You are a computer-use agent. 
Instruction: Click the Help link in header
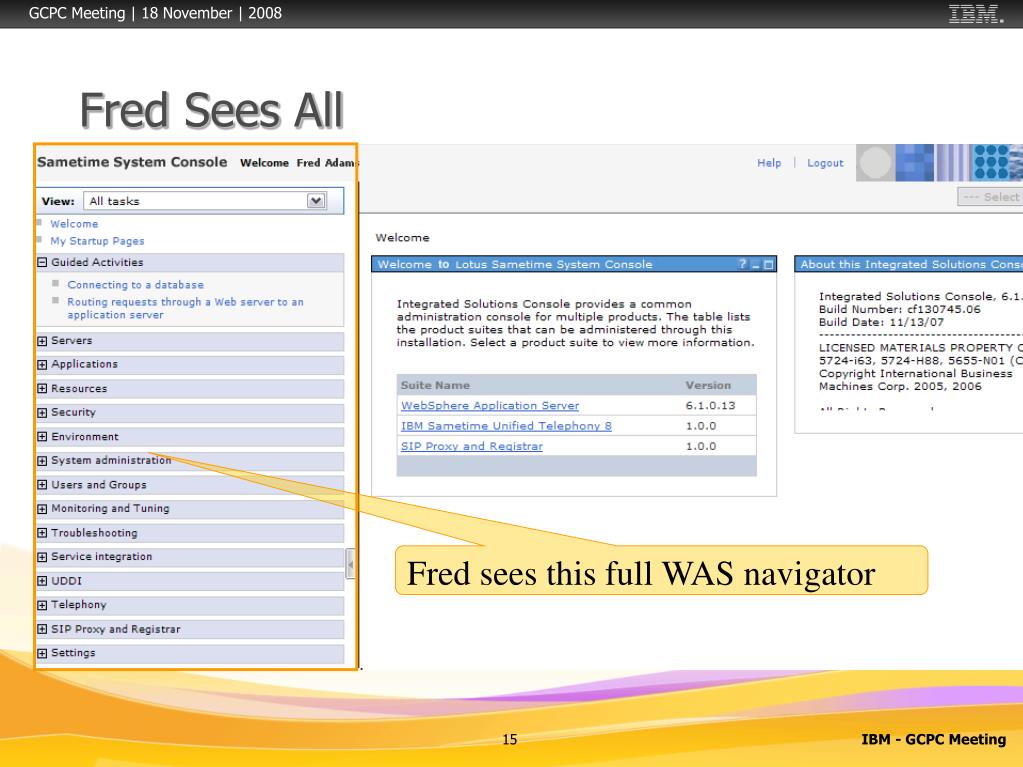click(769, 162)
